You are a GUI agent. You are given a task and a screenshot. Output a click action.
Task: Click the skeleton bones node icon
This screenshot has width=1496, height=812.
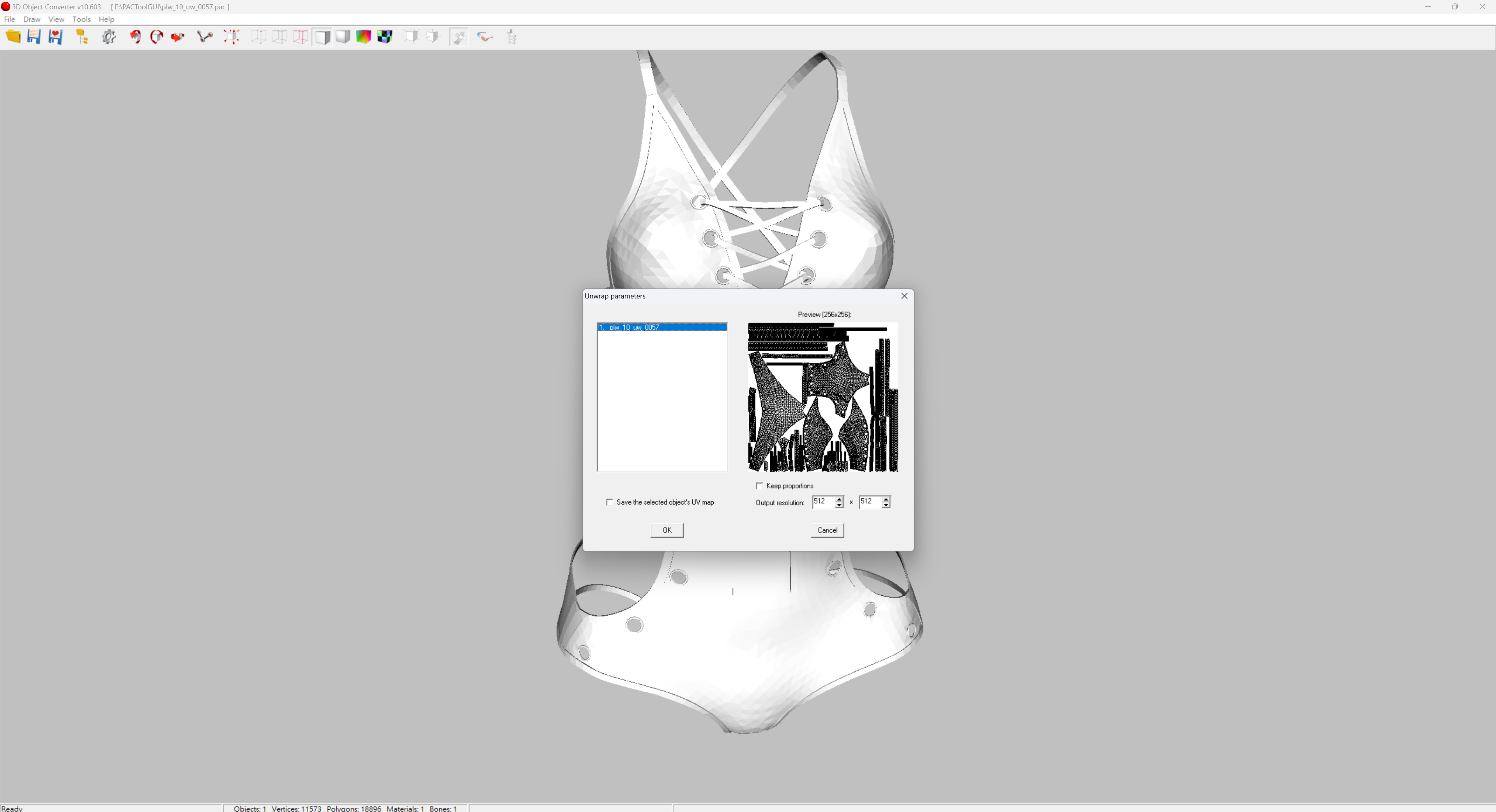pyautogui.click(x=204, y=37)
